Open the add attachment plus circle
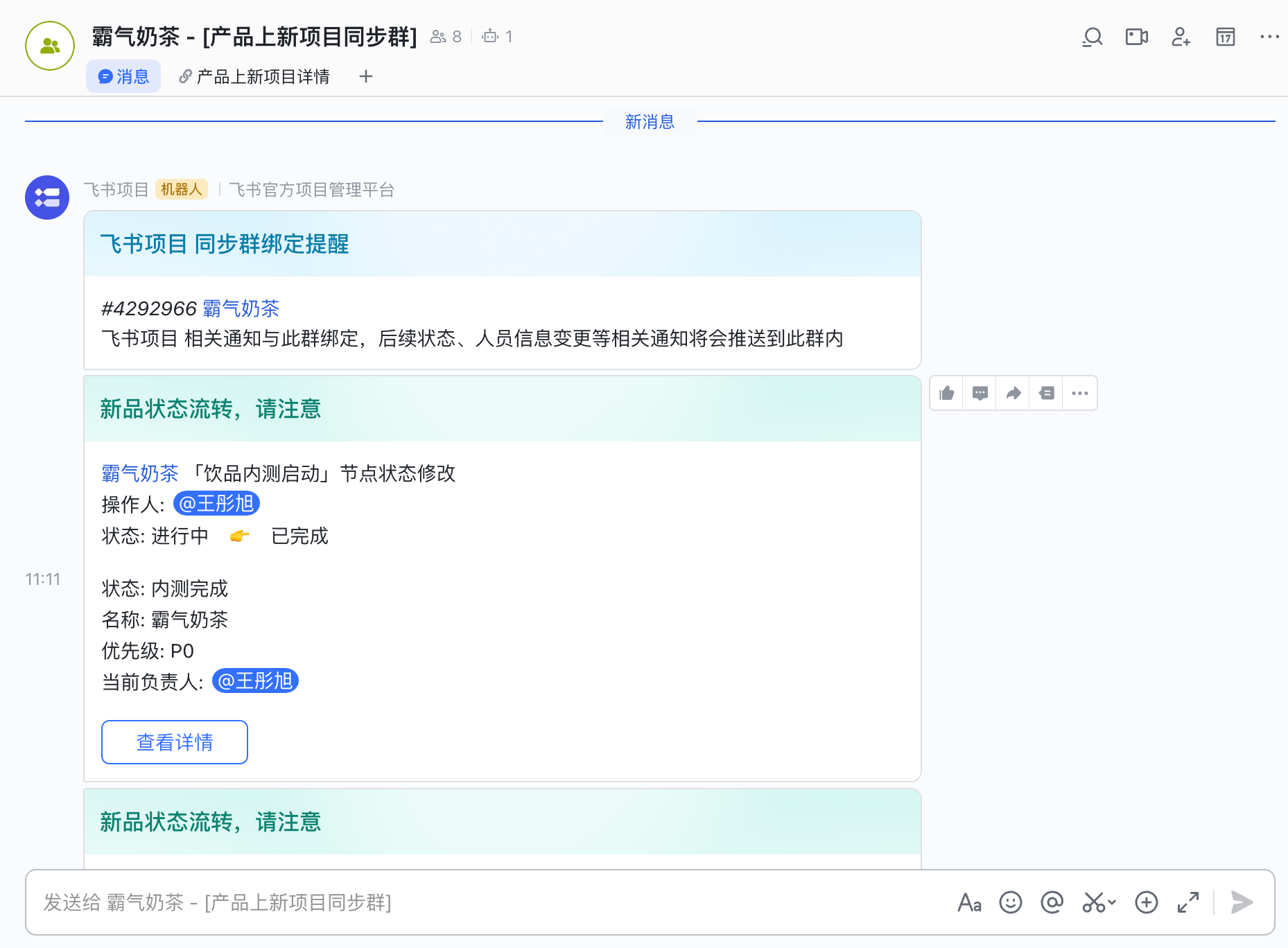The height and width of the screenshot is (948, 1288). (x=1147, y=902)
